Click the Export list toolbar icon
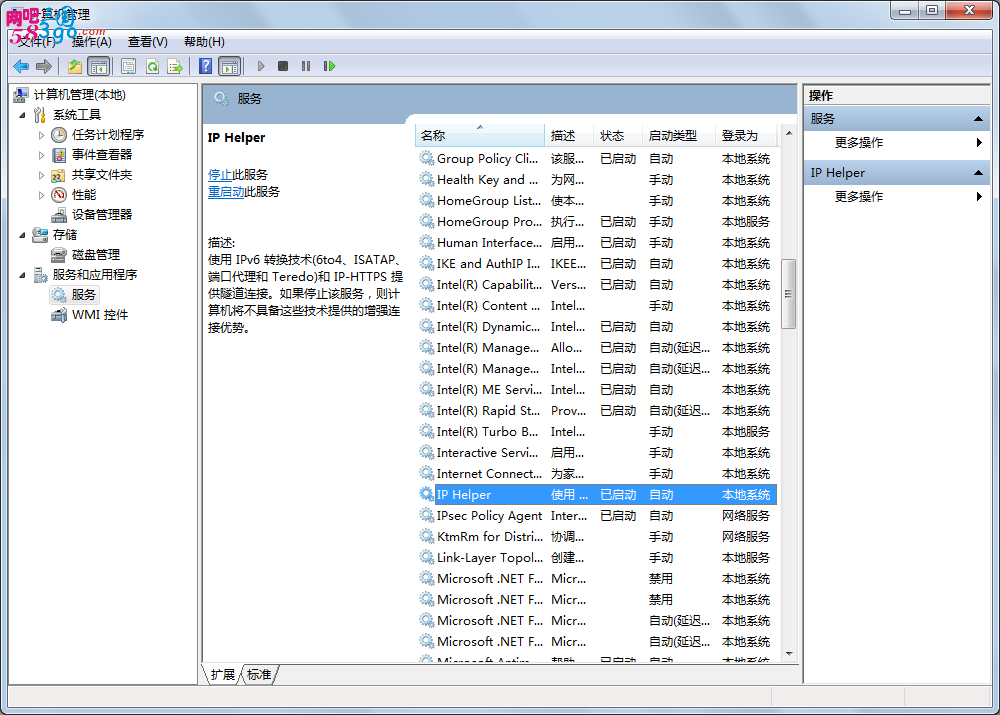1000x715 pixels. pos(175,66)
